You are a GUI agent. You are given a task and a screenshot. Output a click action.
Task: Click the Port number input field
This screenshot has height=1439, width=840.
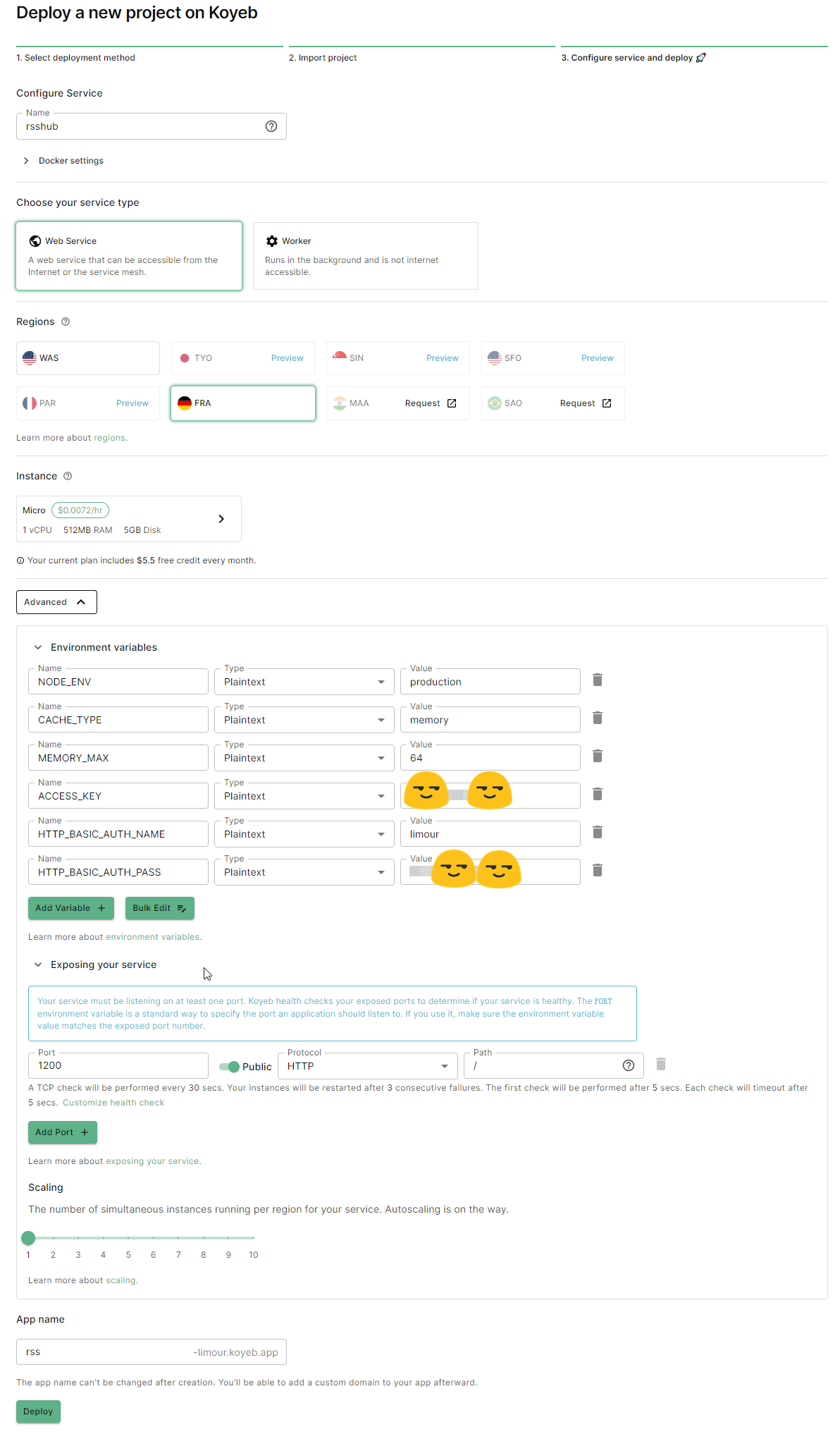click(x=118, y=1066)
